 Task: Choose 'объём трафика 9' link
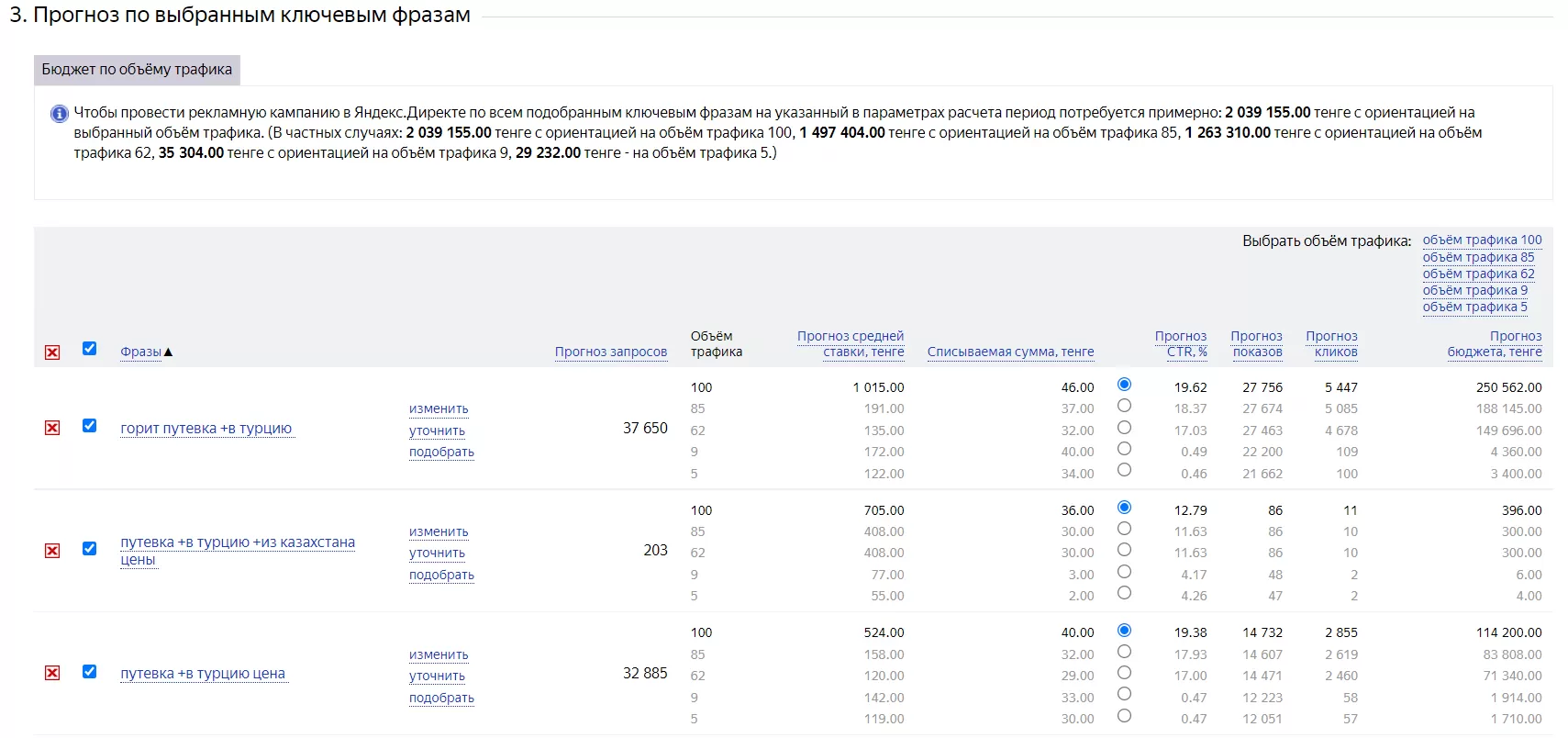point(1474,290)
